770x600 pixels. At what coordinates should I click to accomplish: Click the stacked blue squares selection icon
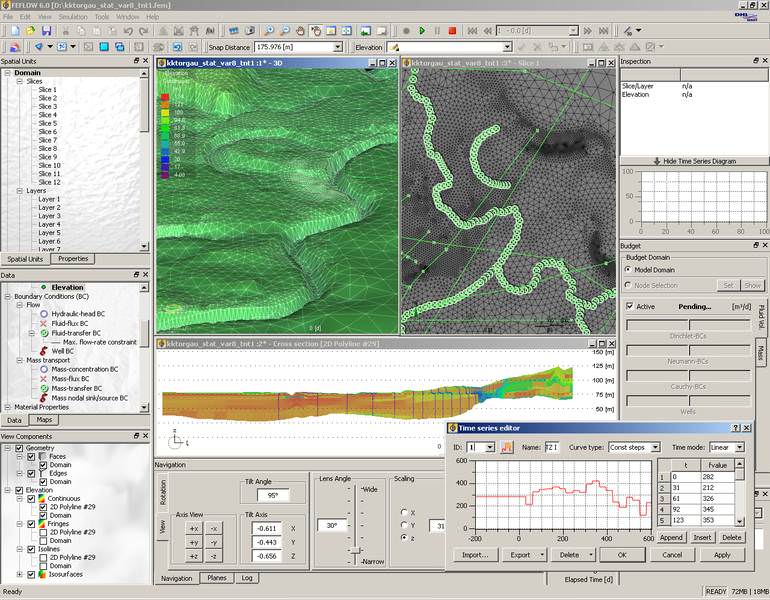(119, 47)
